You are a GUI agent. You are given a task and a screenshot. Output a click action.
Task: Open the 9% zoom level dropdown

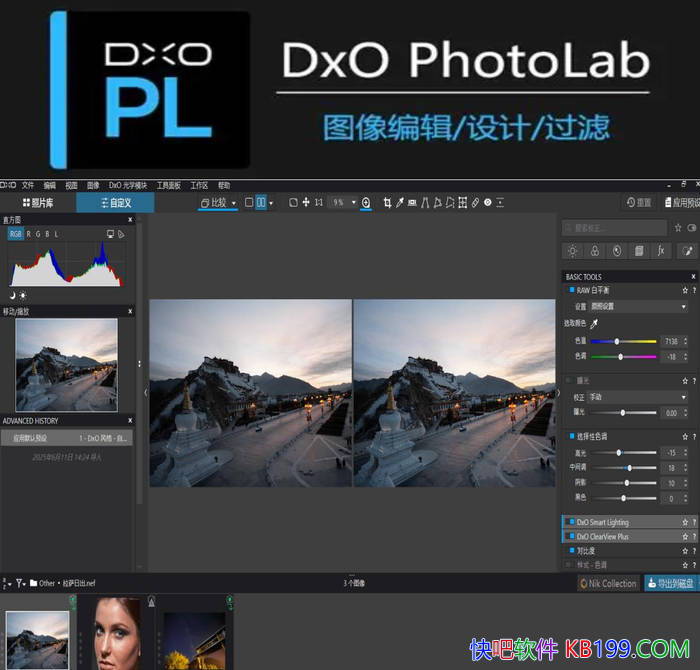pos(354,203)
